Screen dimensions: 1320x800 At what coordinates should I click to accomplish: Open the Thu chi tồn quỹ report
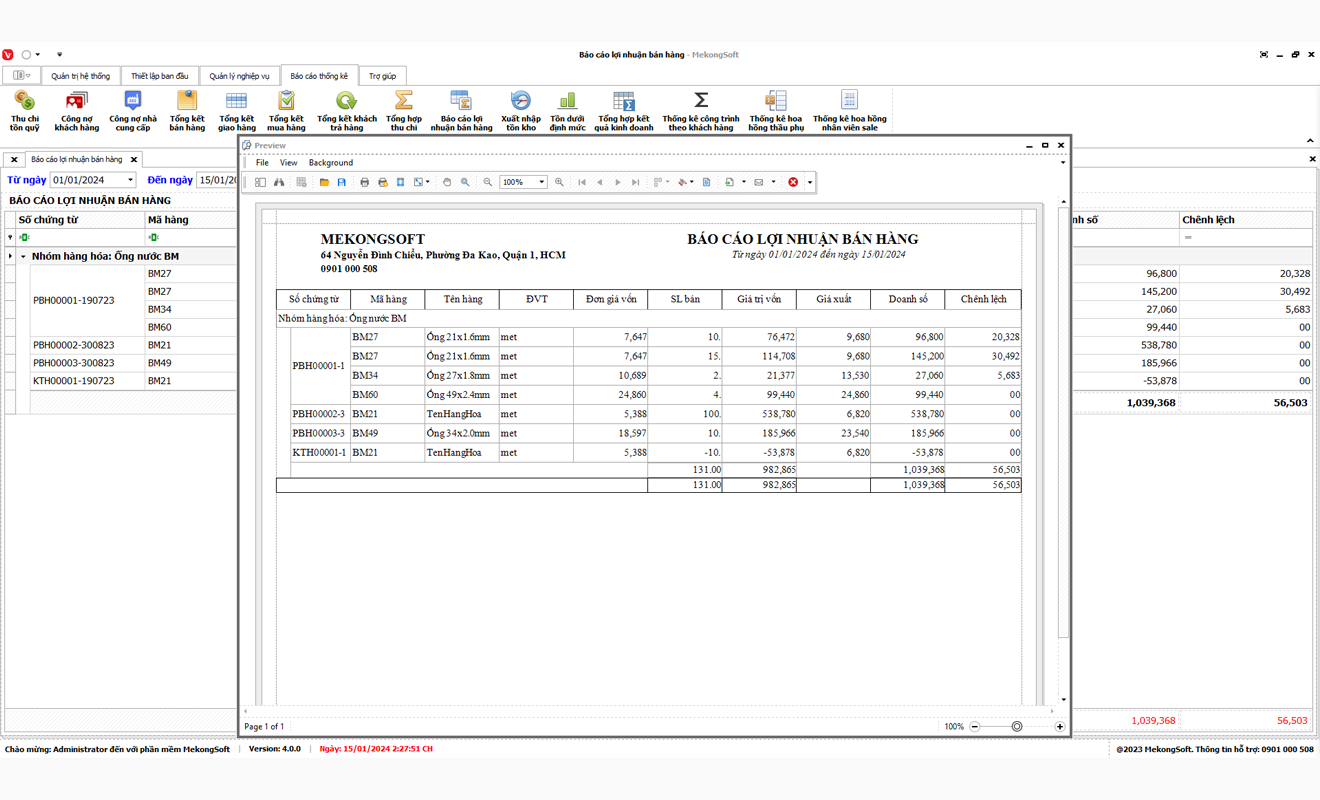pos(25,110)
